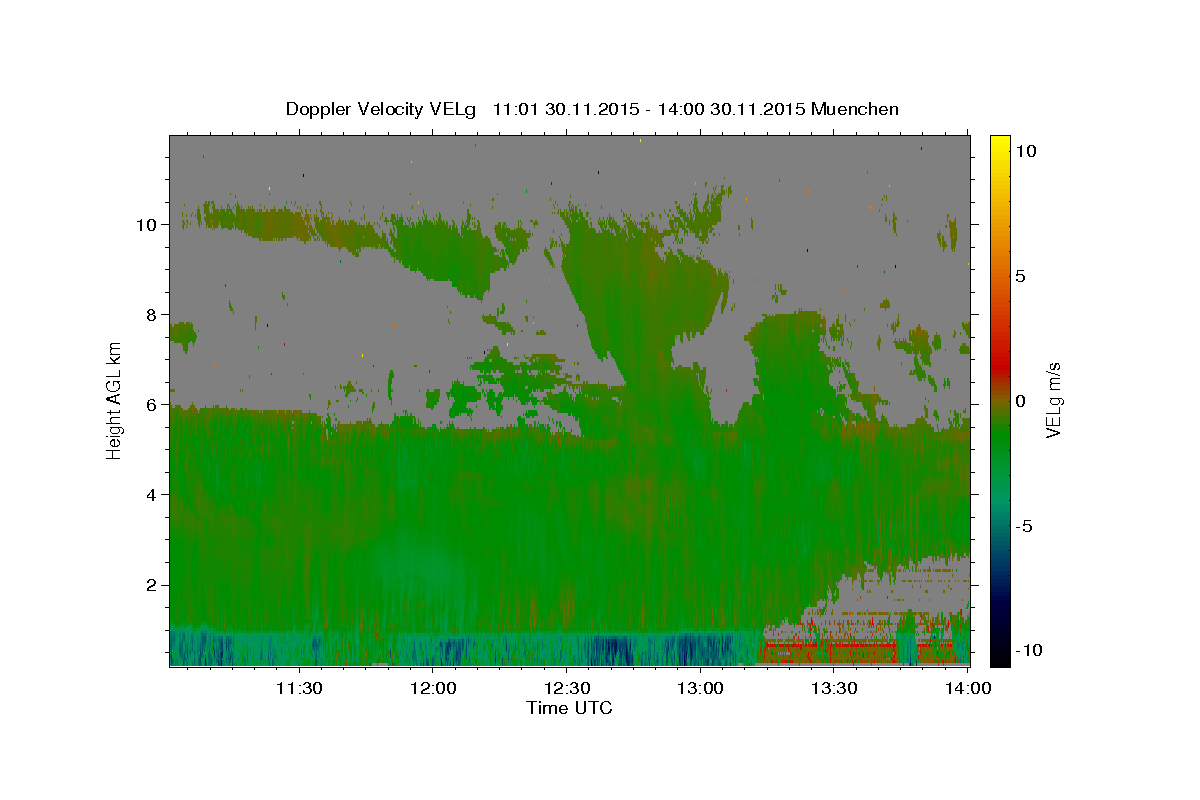Click colorbar value '0'
Viewport: 1200px width, 800px height.
[1020, 401]
